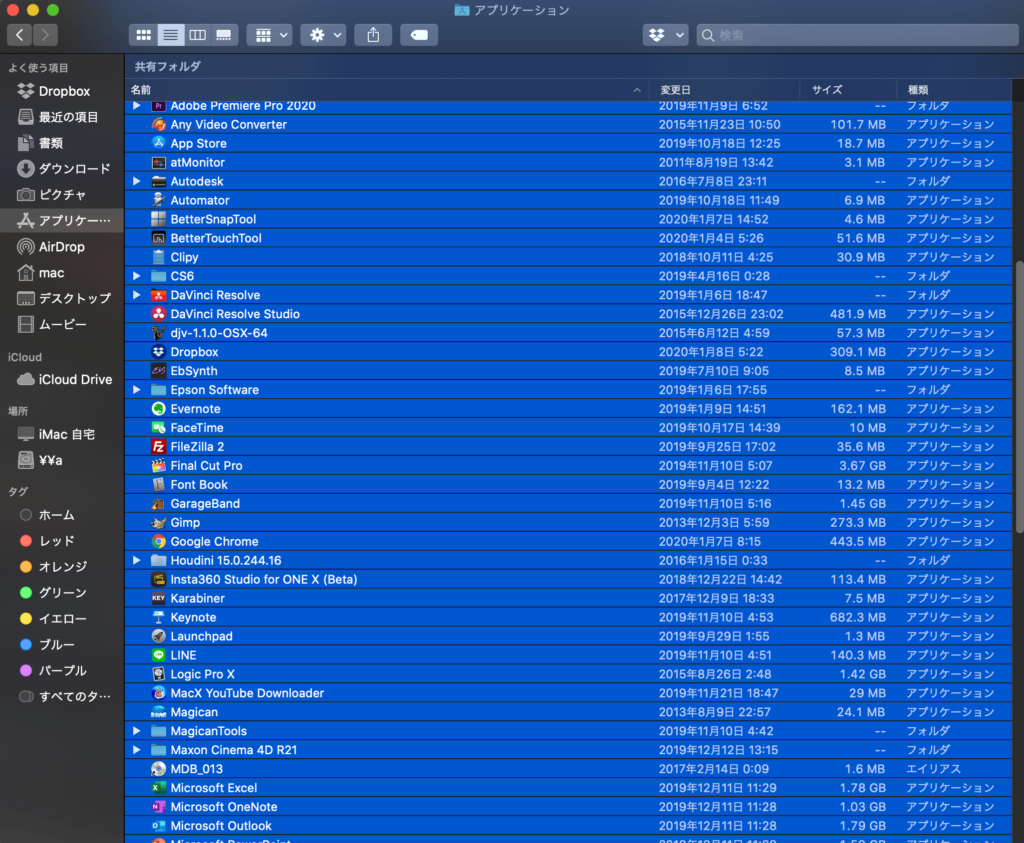Click the Share toolbar button

[373, 35]
